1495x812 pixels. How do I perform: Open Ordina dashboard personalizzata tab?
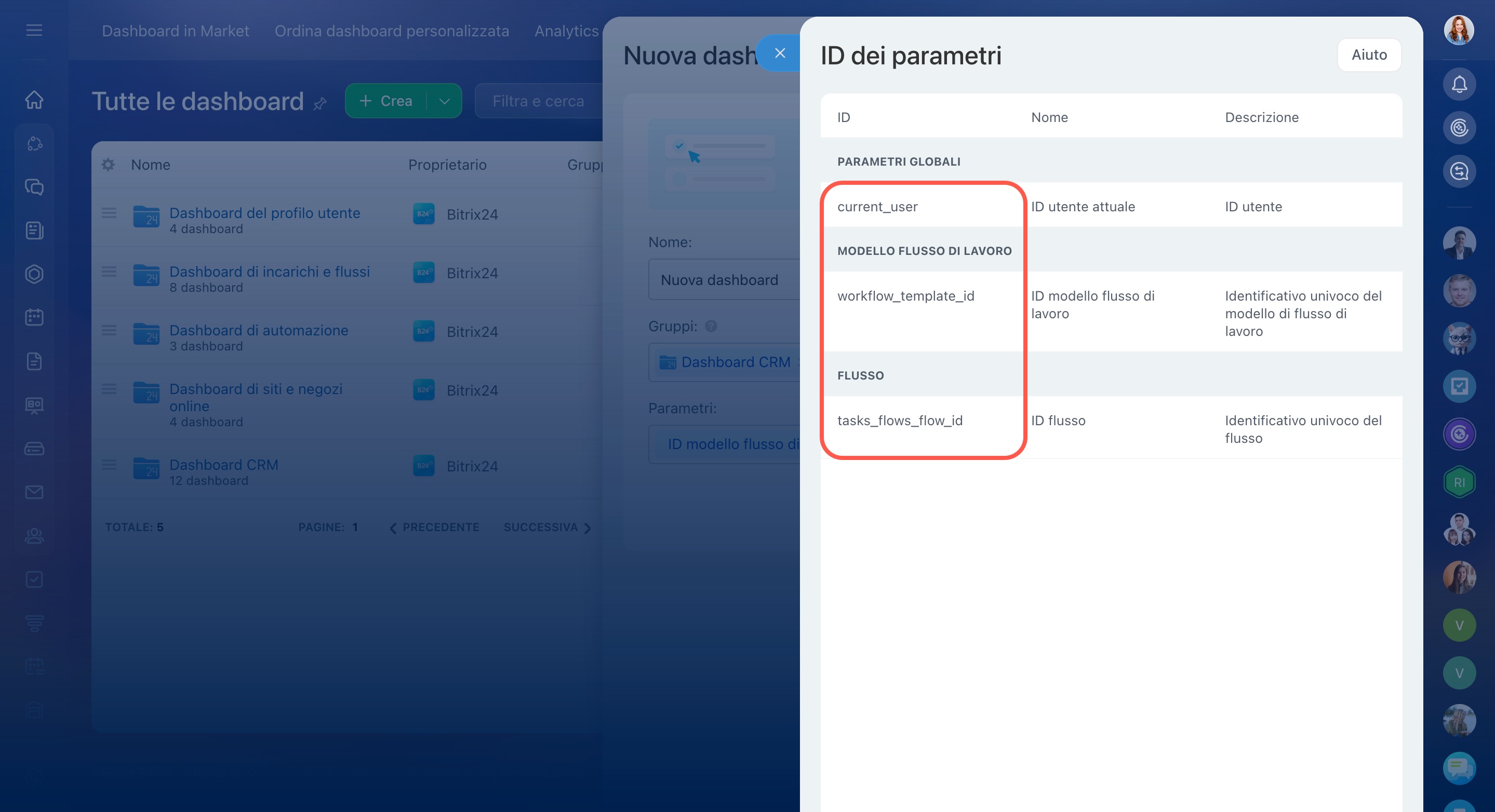pyautogui.click(x=392, y=31)
